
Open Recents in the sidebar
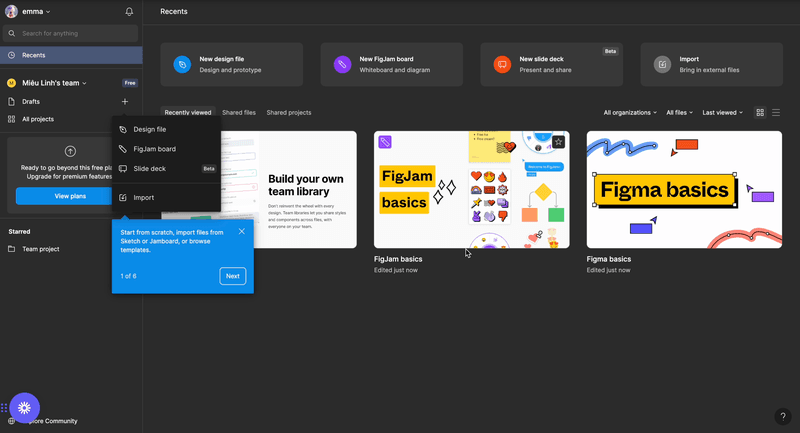click(71, 55)
